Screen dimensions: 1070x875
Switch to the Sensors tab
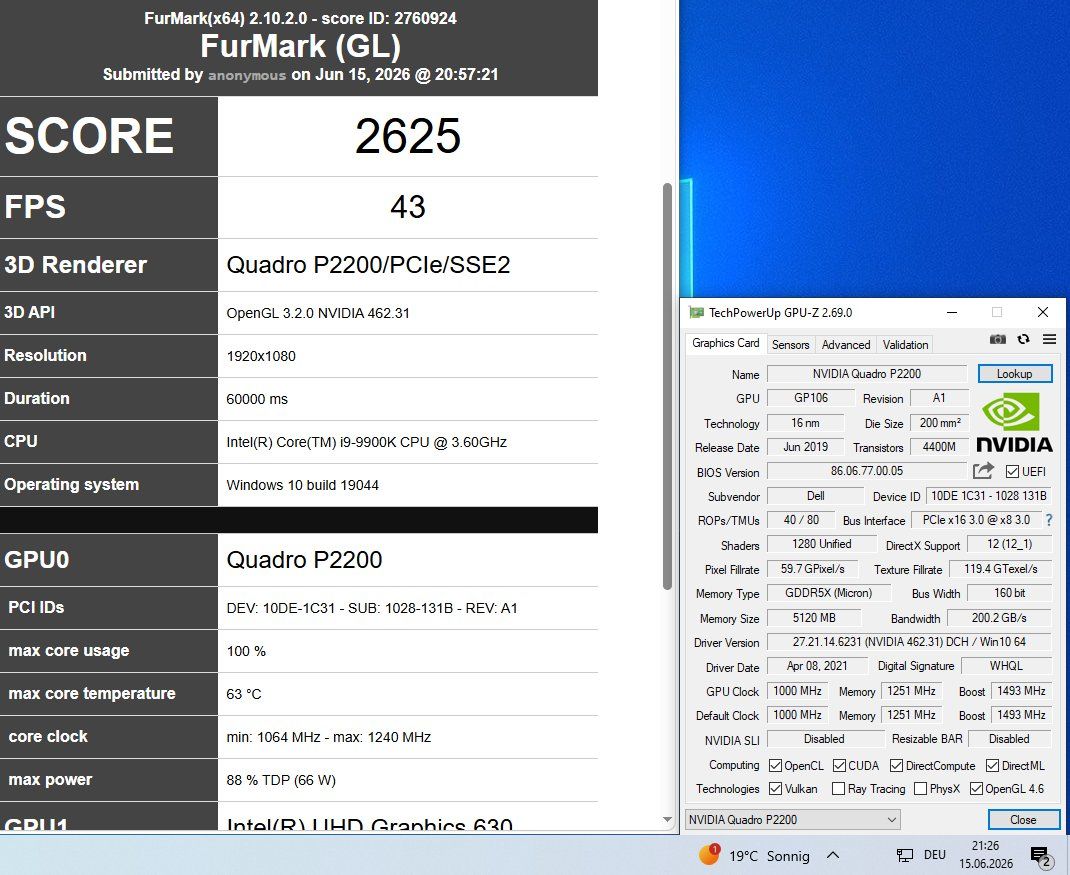pyautogui.click(x=790, y=345)
